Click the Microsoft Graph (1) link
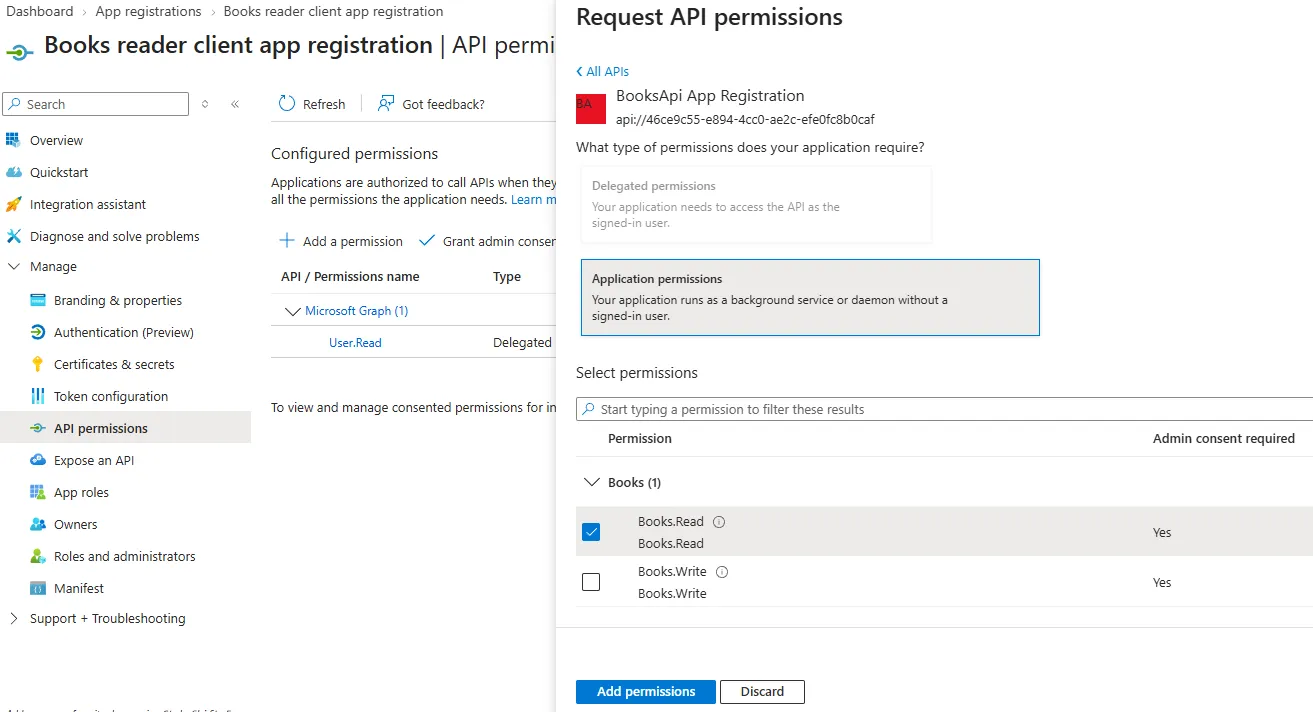Screen dimensions: 1313x712 tap(357, 311)
